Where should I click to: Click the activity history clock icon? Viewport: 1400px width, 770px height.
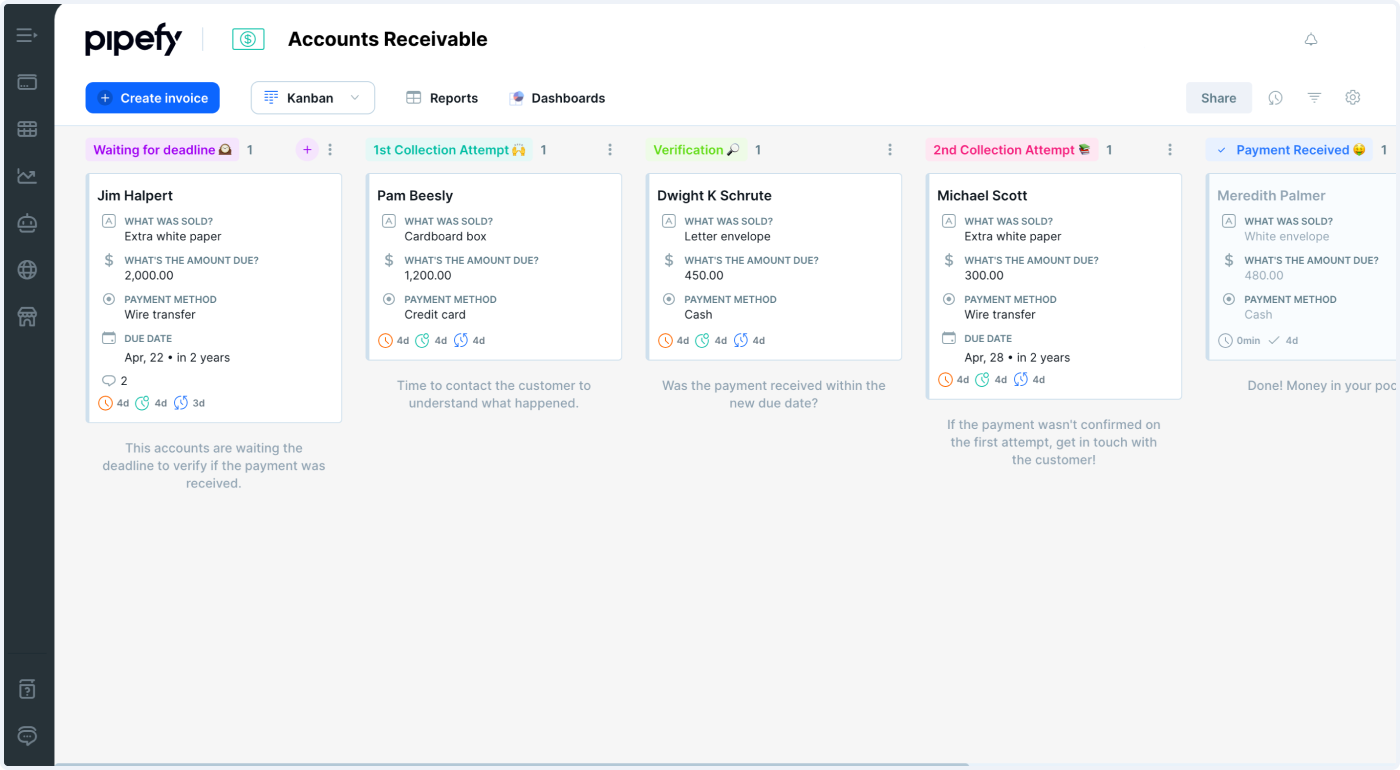point(1276,98)
